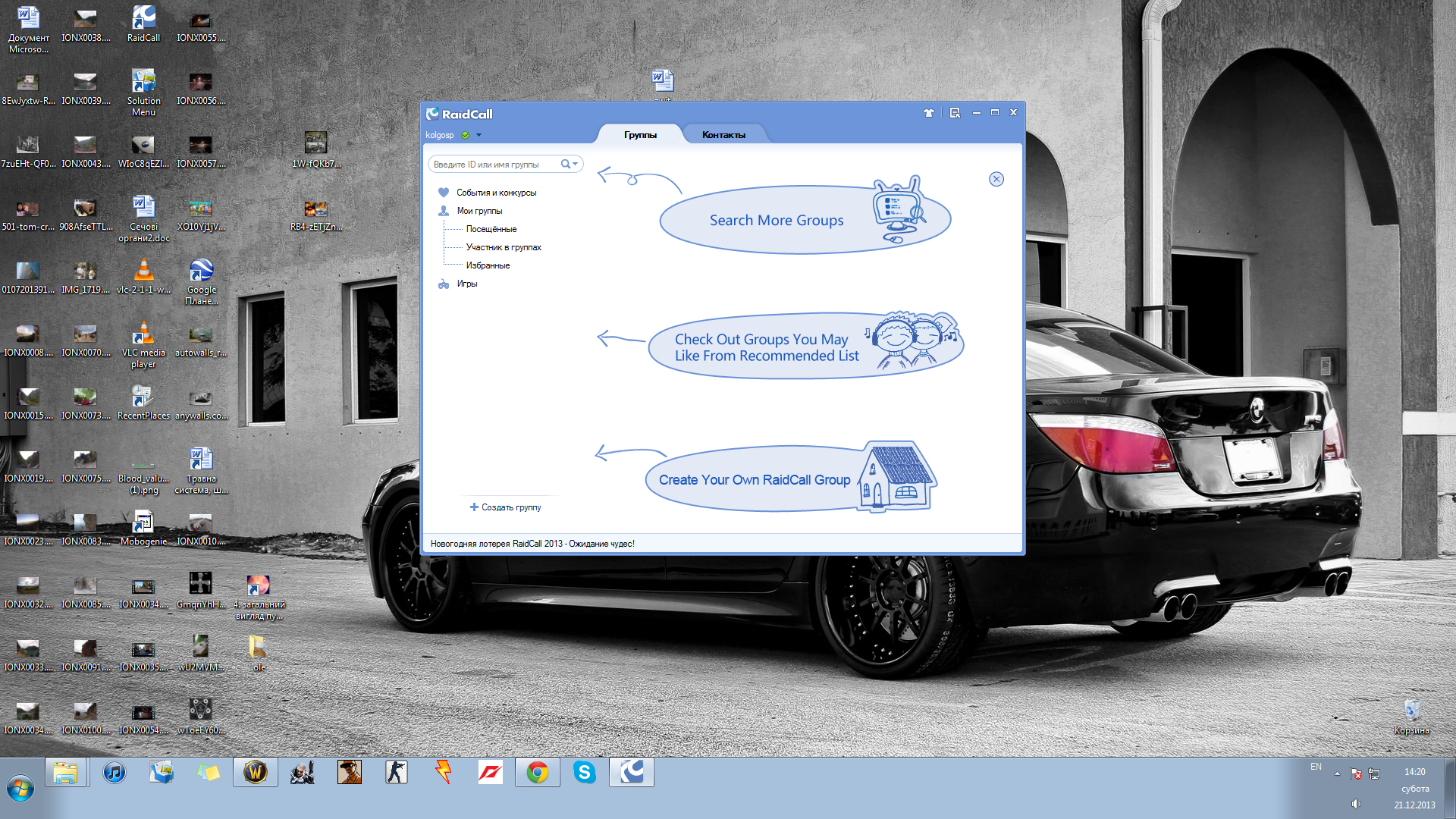Open the RaidCall 2013 lottery news link
The image size is (1456, 819).
tap(532, 544)
